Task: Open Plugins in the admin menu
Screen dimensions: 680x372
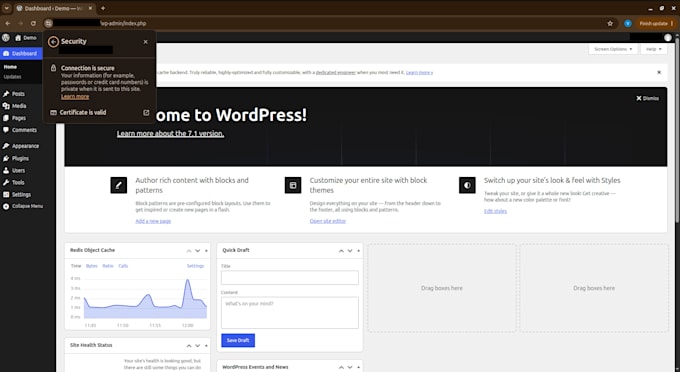Action: click(x=20, y=158)
